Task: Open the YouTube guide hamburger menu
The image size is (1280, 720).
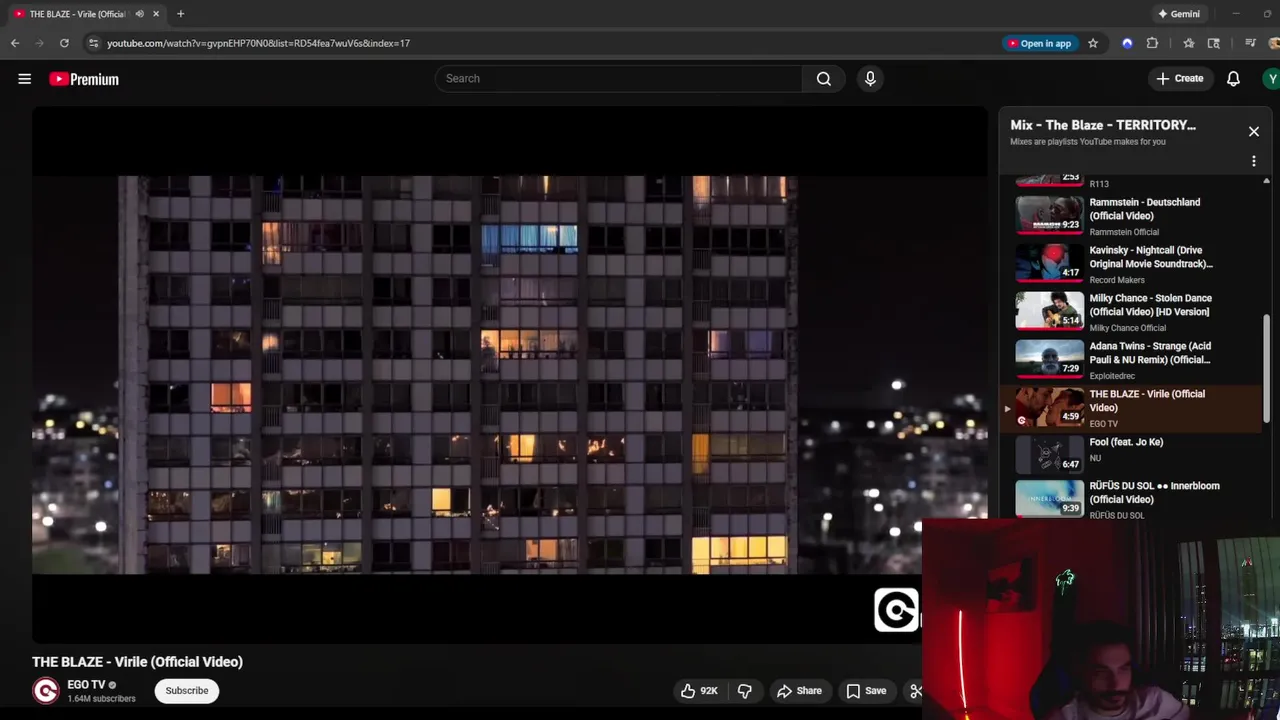Action: (x=25, y=79)
